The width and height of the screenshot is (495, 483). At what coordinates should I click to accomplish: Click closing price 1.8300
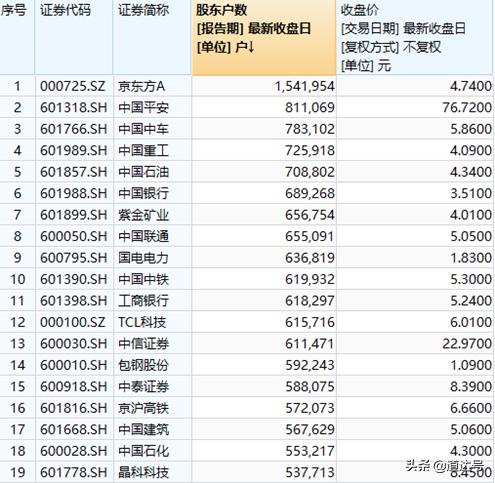(471, 258)
